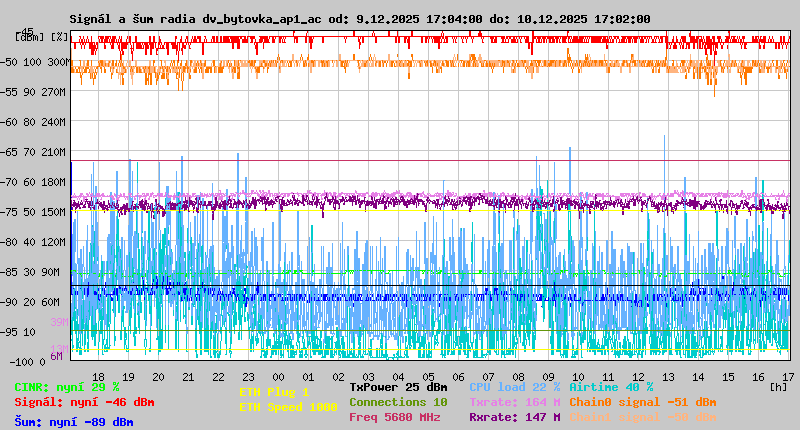Click the 12 hour mark on time axis

tap(638, 376)
